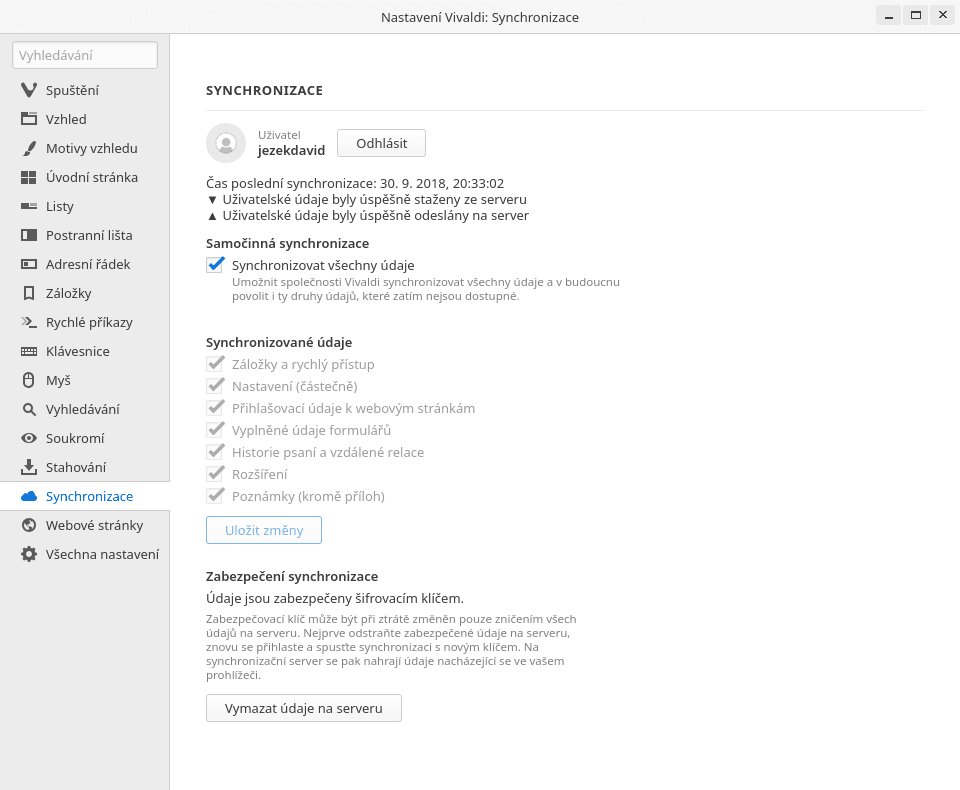Close the Vivaldi settings window

click(943, 15)
